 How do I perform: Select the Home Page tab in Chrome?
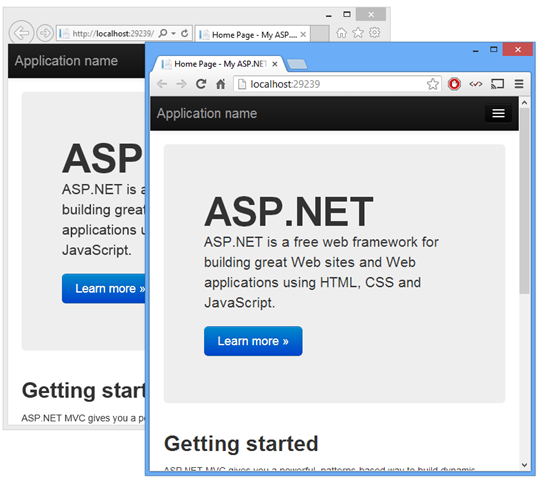point(220,64)
